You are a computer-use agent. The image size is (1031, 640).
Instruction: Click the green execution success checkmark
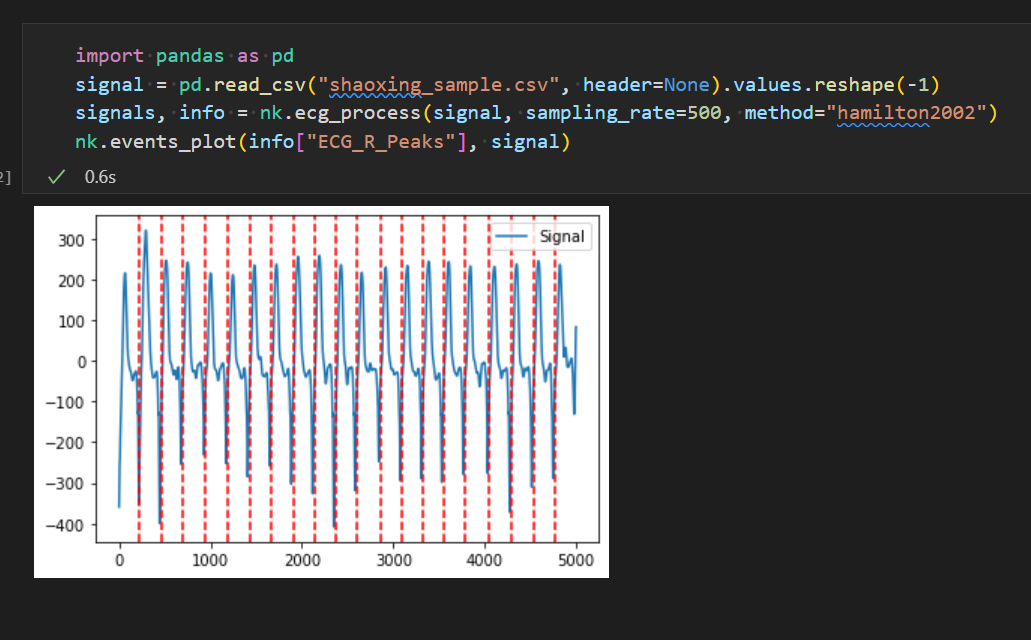[55, 176]
